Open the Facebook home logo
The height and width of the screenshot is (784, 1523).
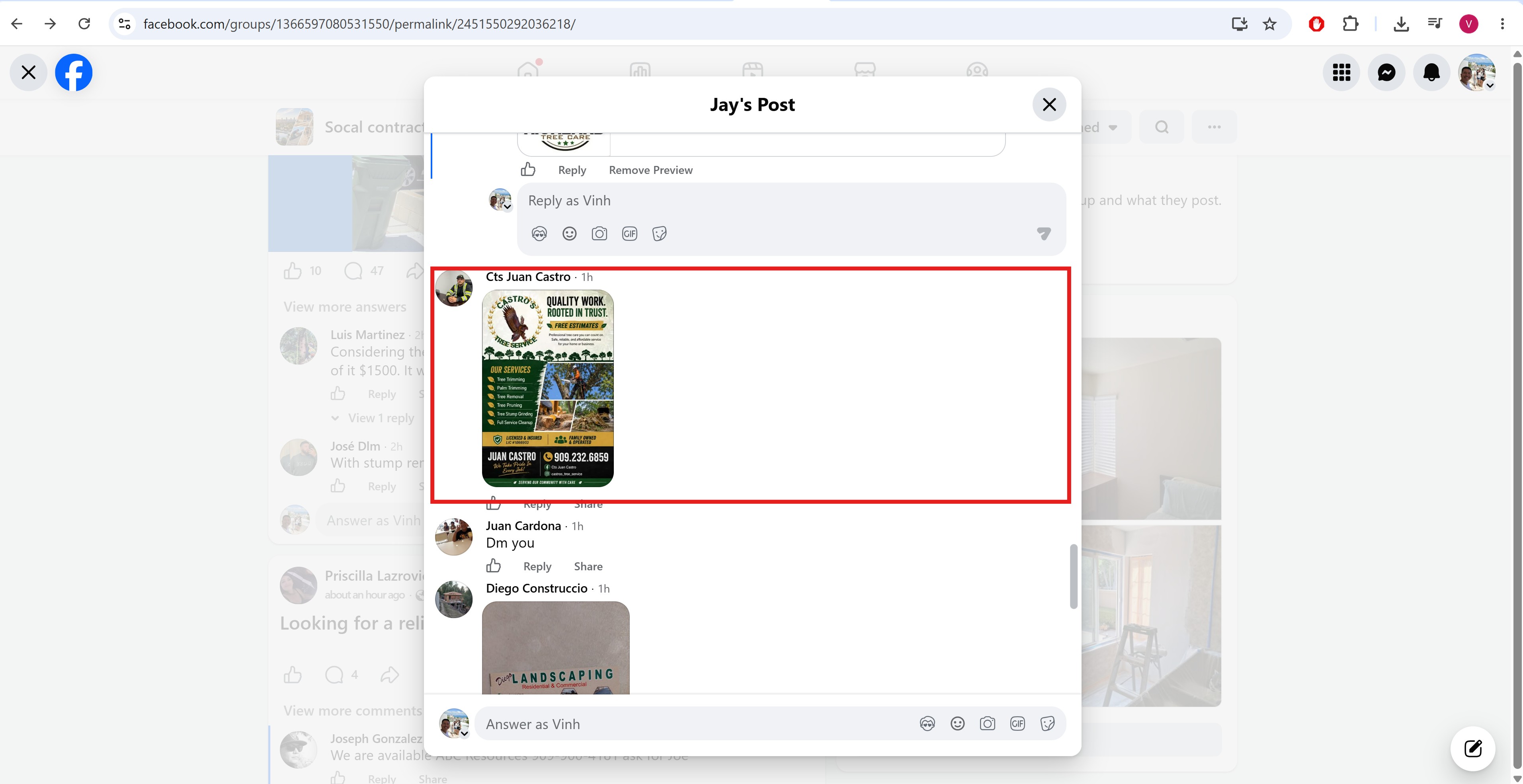pos(74,73)
